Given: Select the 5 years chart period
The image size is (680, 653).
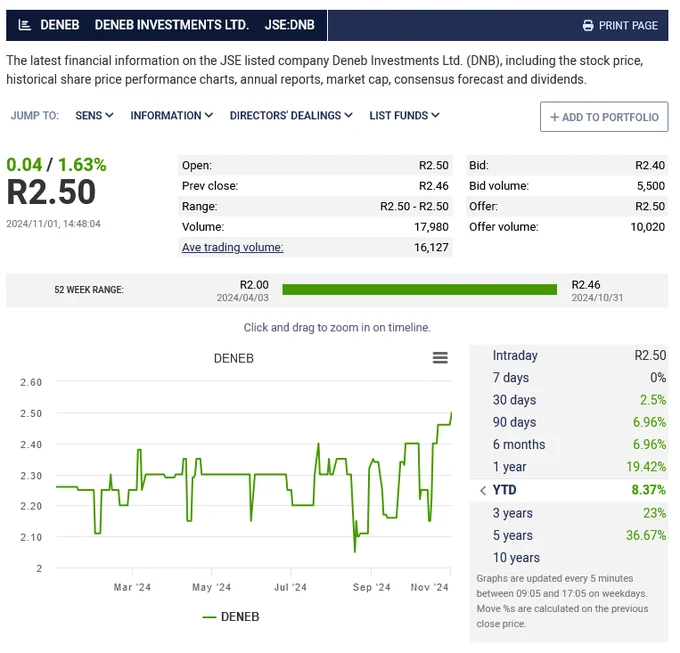Looking at the screenshot, I should point(513,535).
